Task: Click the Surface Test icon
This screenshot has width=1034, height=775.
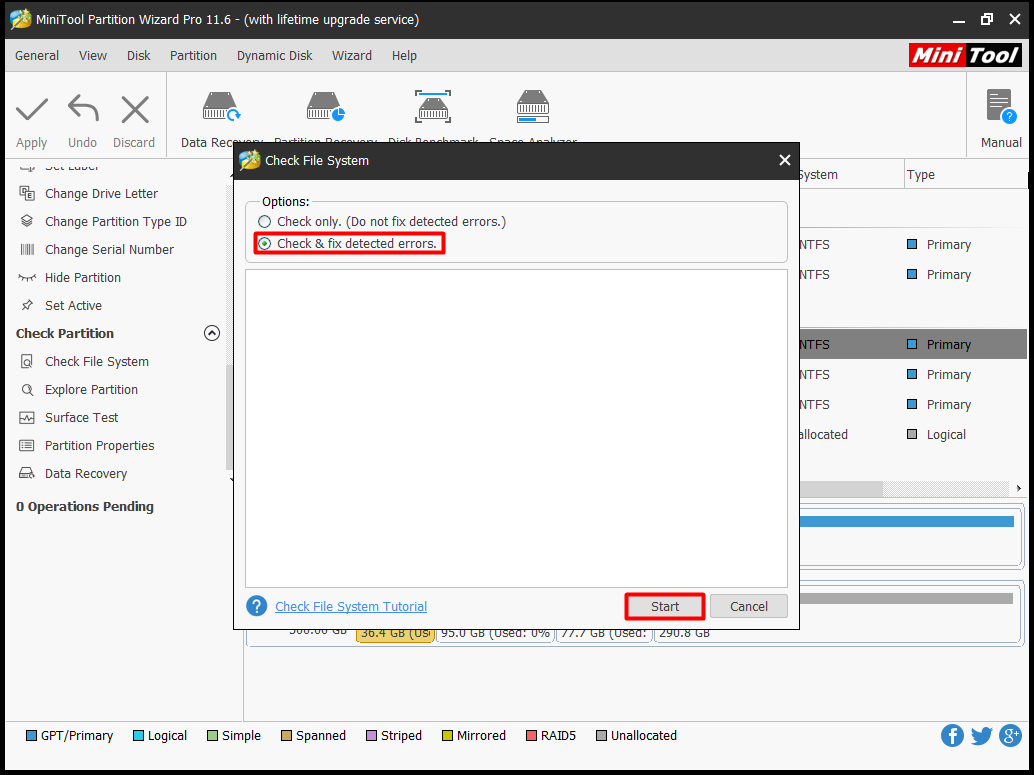Action: (x=27, y=418)
